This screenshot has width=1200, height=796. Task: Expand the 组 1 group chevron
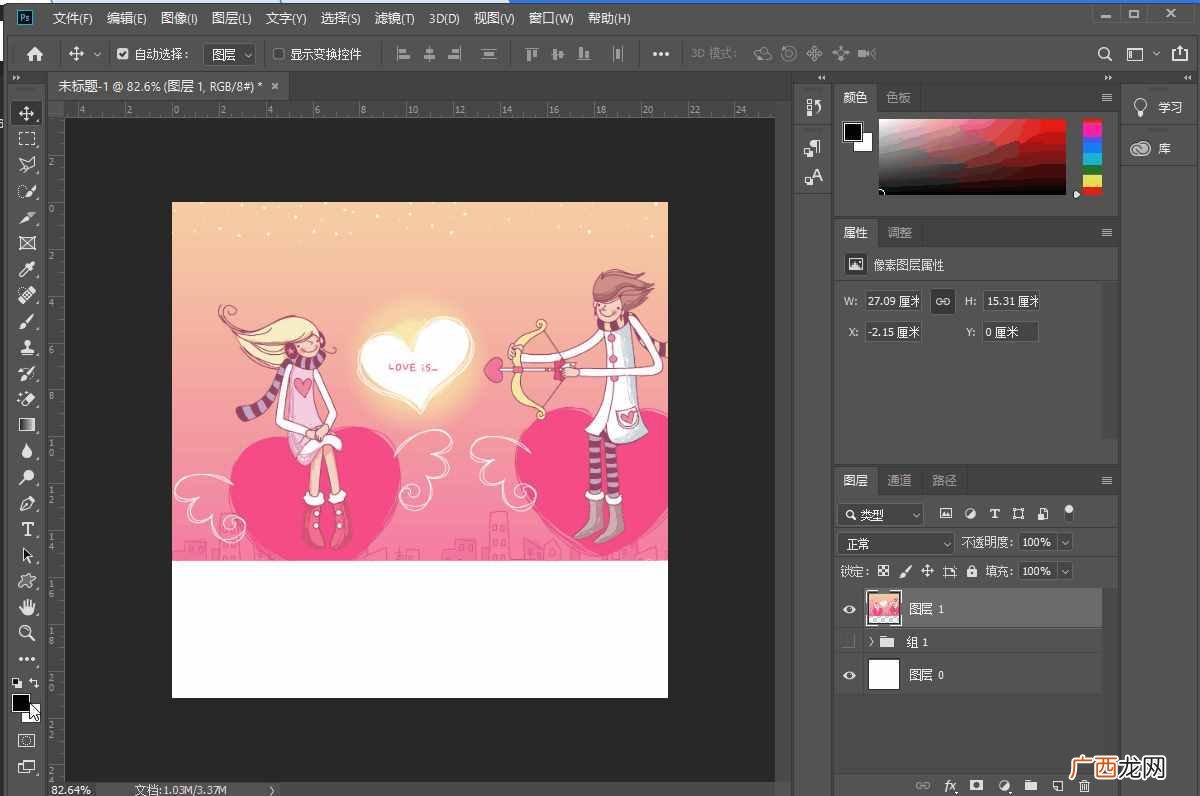(871, 641)
